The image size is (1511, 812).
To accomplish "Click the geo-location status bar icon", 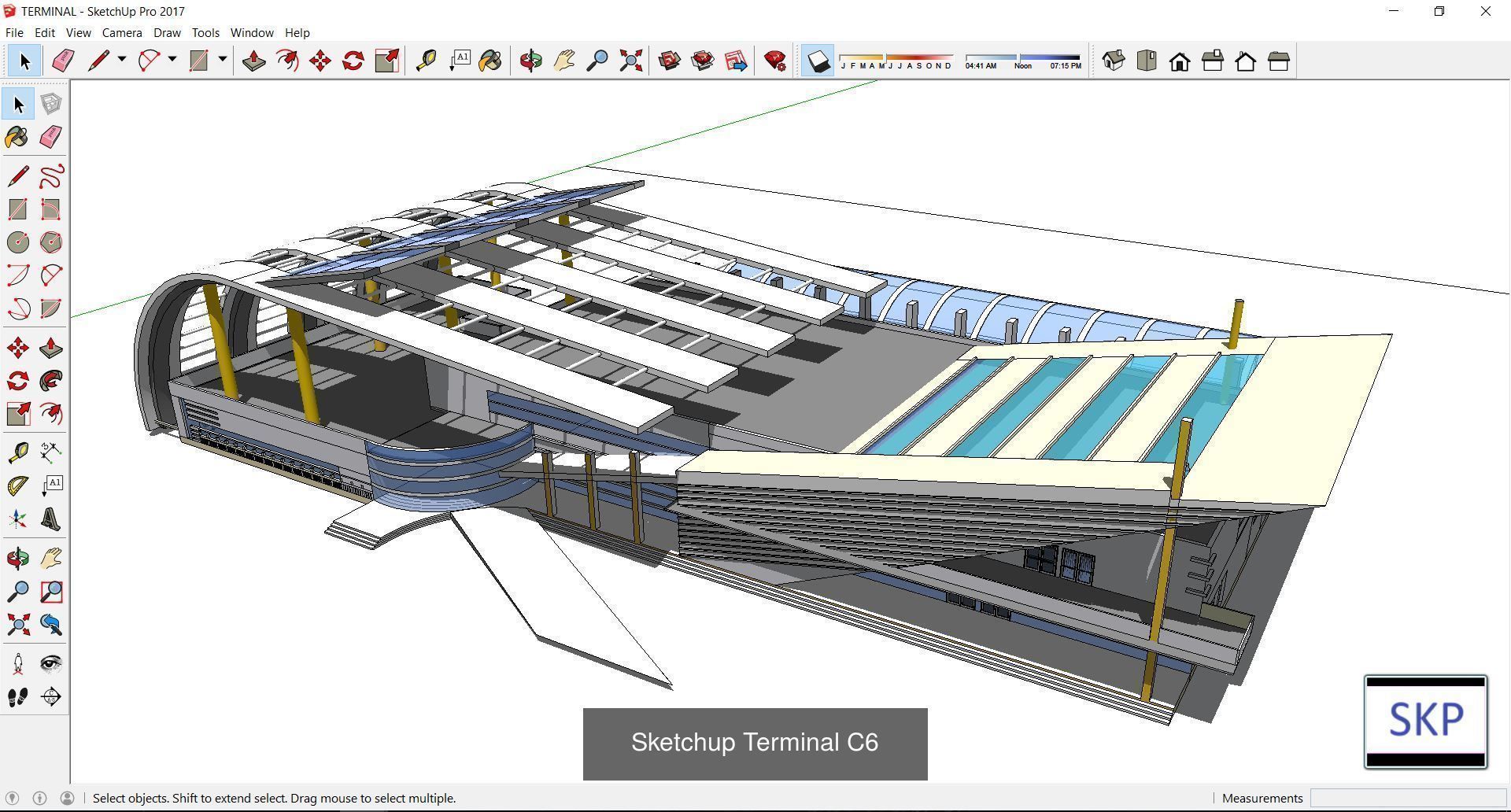I will [13, 798].
